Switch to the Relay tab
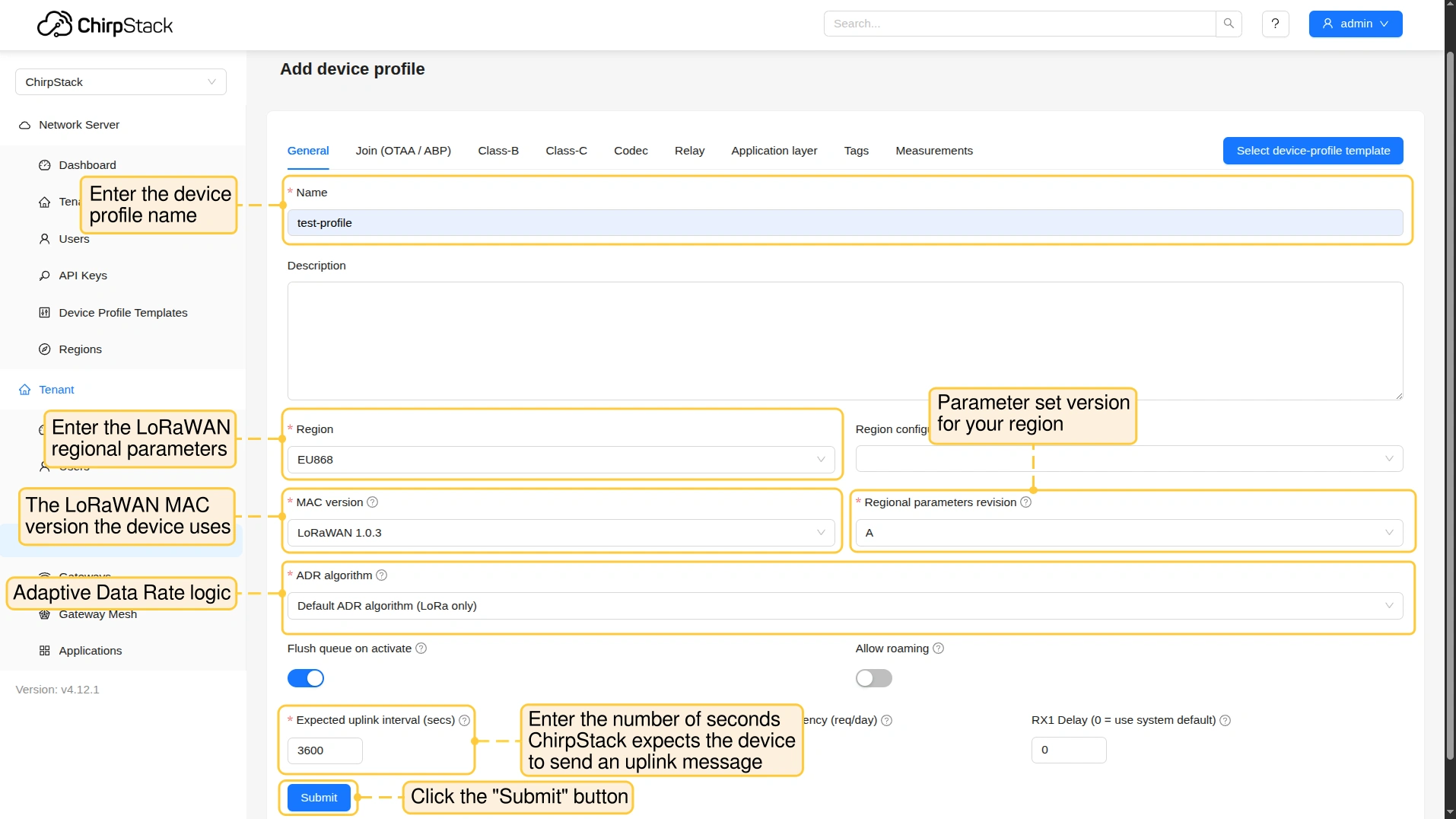Image resolution: width=1456 pixels, height=819 pixels. (x=689, y=151)
